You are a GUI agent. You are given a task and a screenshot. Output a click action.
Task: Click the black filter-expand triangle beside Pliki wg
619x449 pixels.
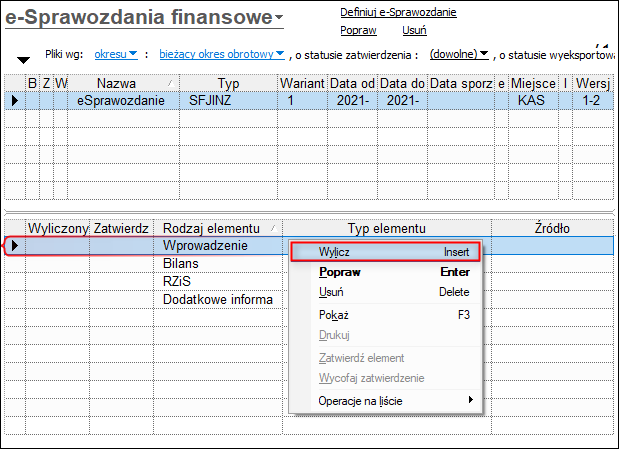(x=23, y=60)
